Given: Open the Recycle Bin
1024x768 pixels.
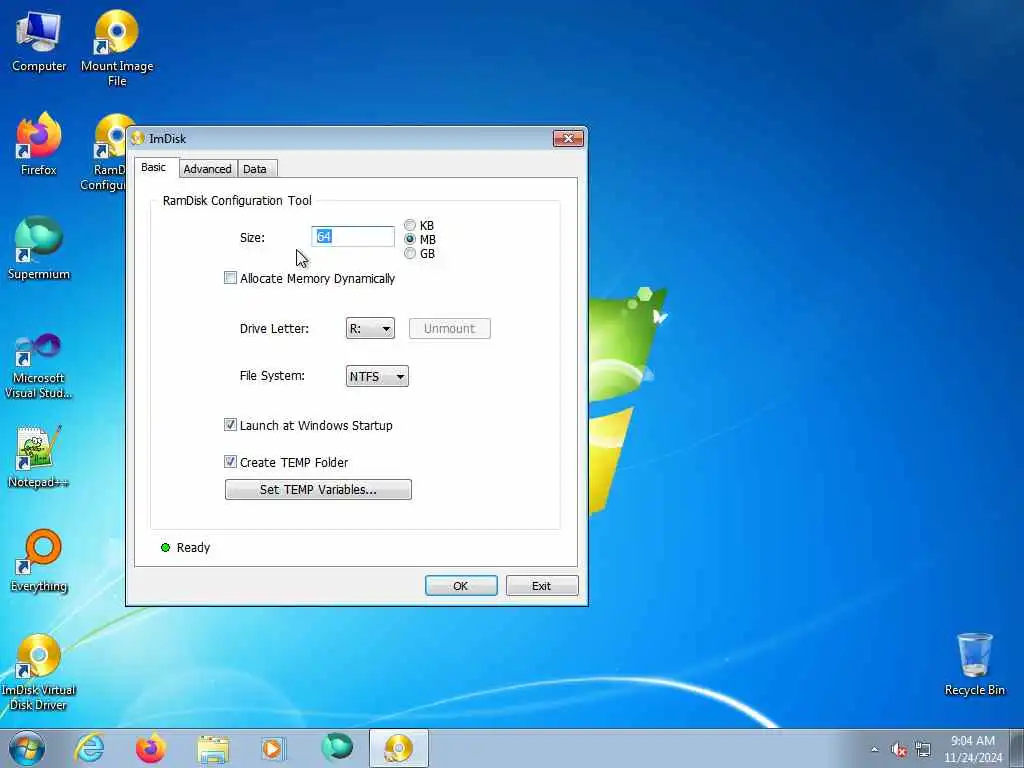Looking at the screenshot, I should 974,664.
